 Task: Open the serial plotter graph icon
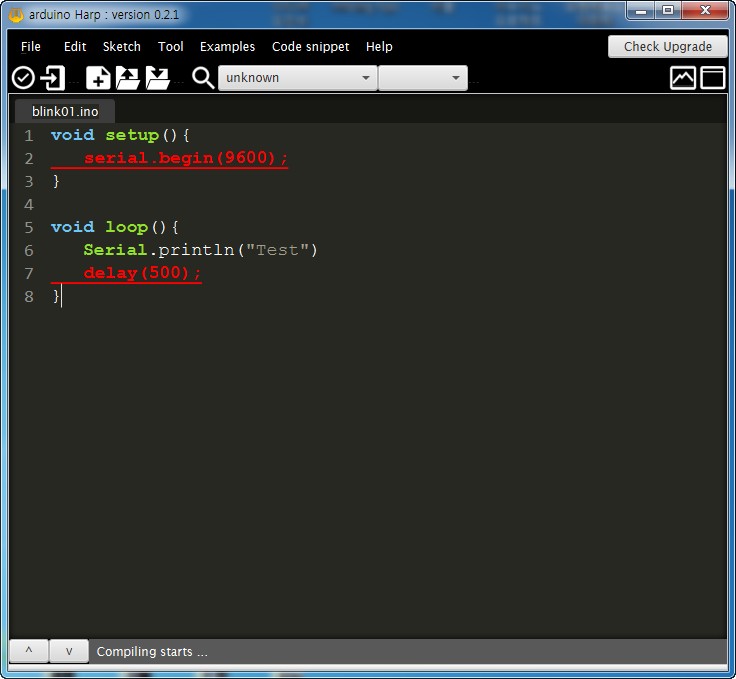click(682, 78)
